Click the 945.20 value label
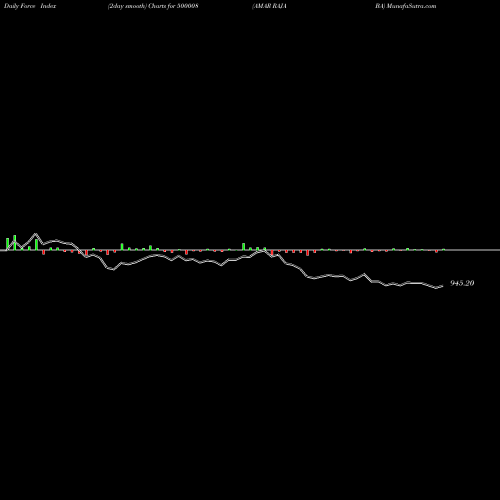Screen dimensions: 500x500 462,283
